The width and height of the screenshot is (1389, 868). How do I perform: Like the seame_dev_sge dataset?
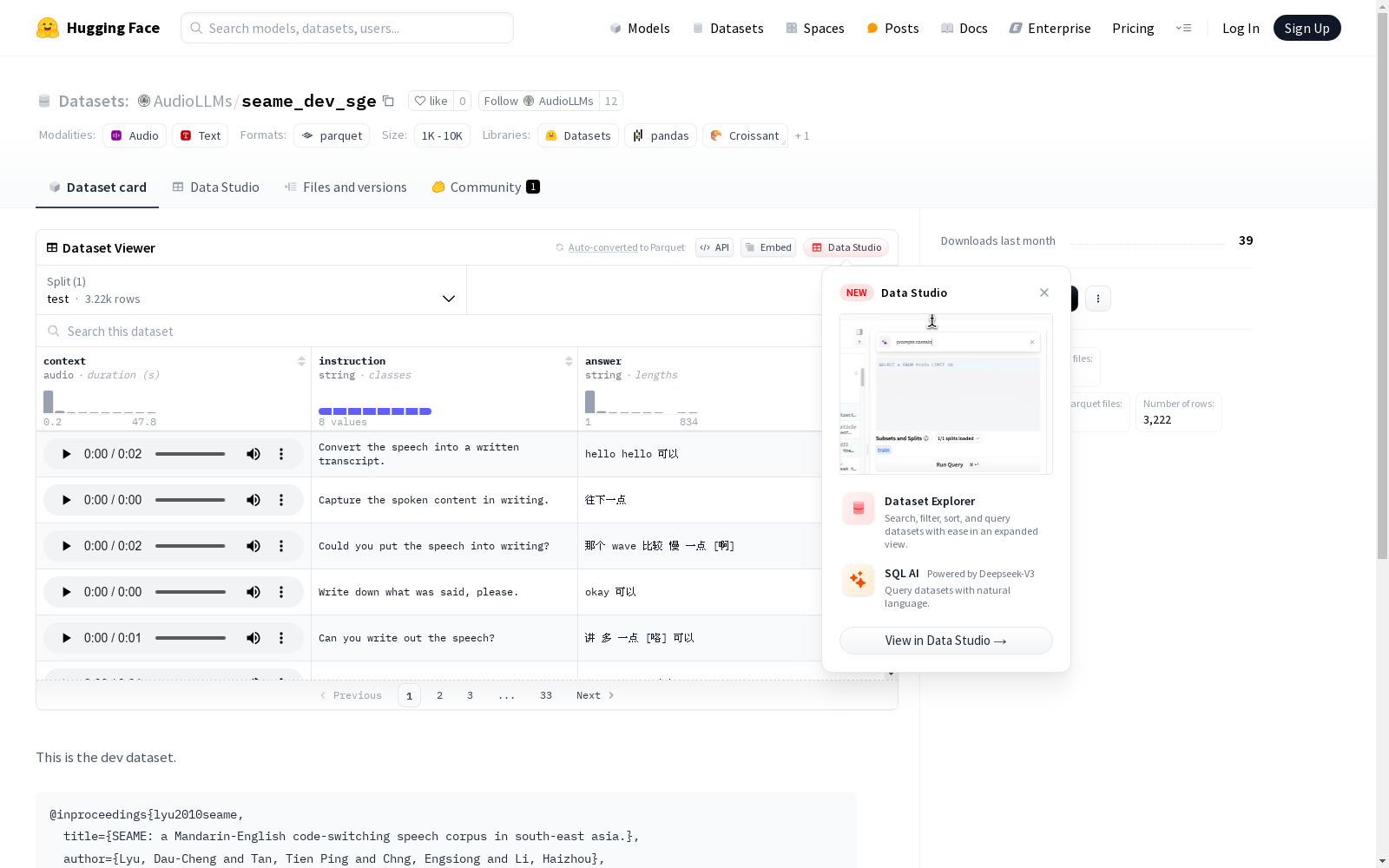tap(431, 102)
